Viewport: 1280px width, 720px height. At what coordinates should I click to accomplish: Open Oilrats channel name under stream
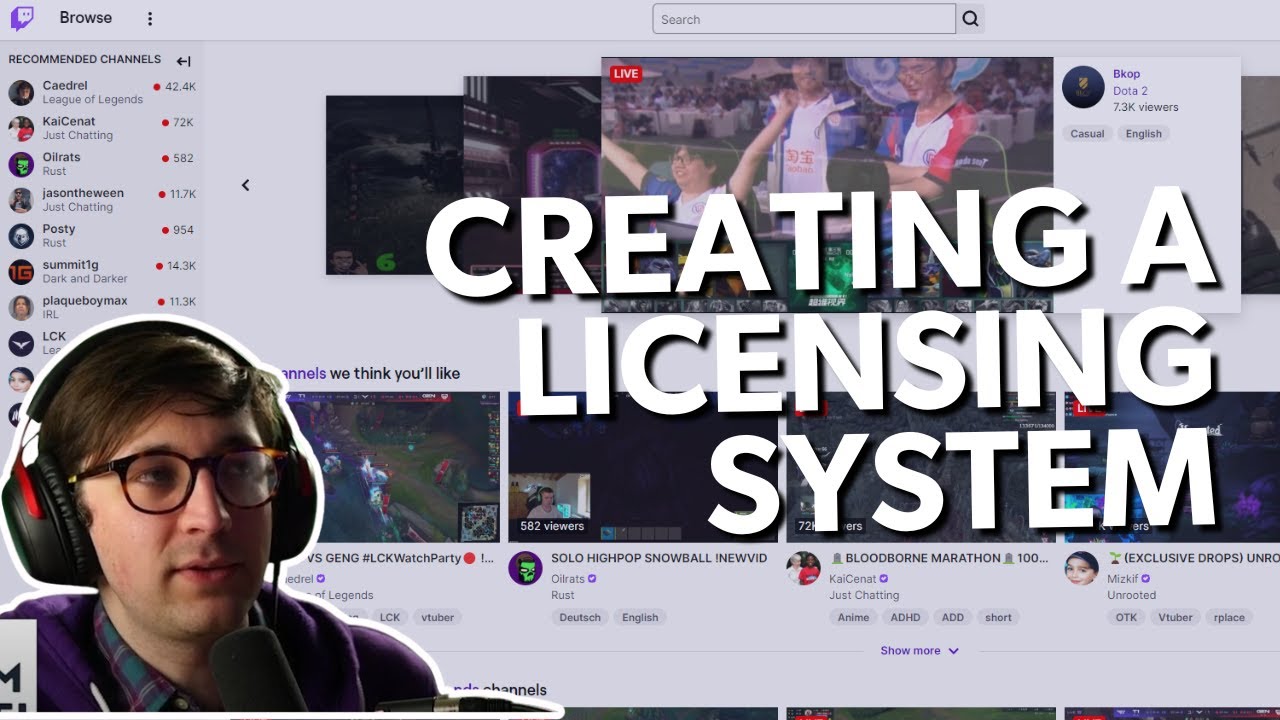point(568,579)
